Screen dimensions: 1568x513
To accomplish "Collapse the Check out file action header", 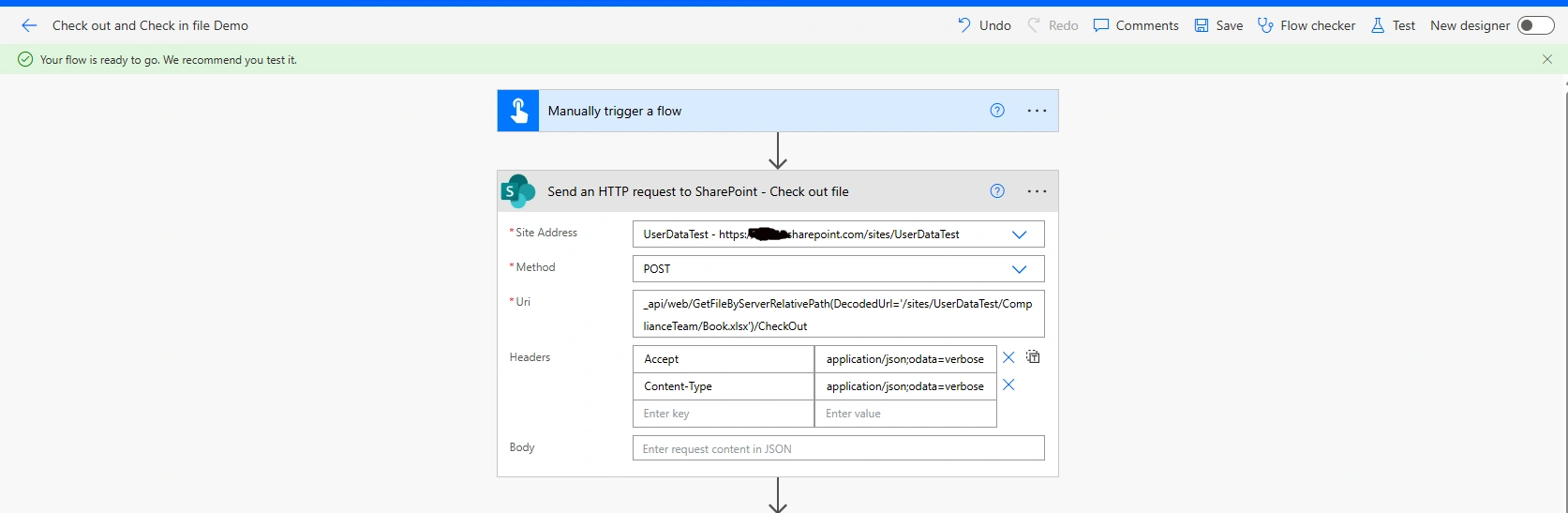I will (x=778, y=191).
